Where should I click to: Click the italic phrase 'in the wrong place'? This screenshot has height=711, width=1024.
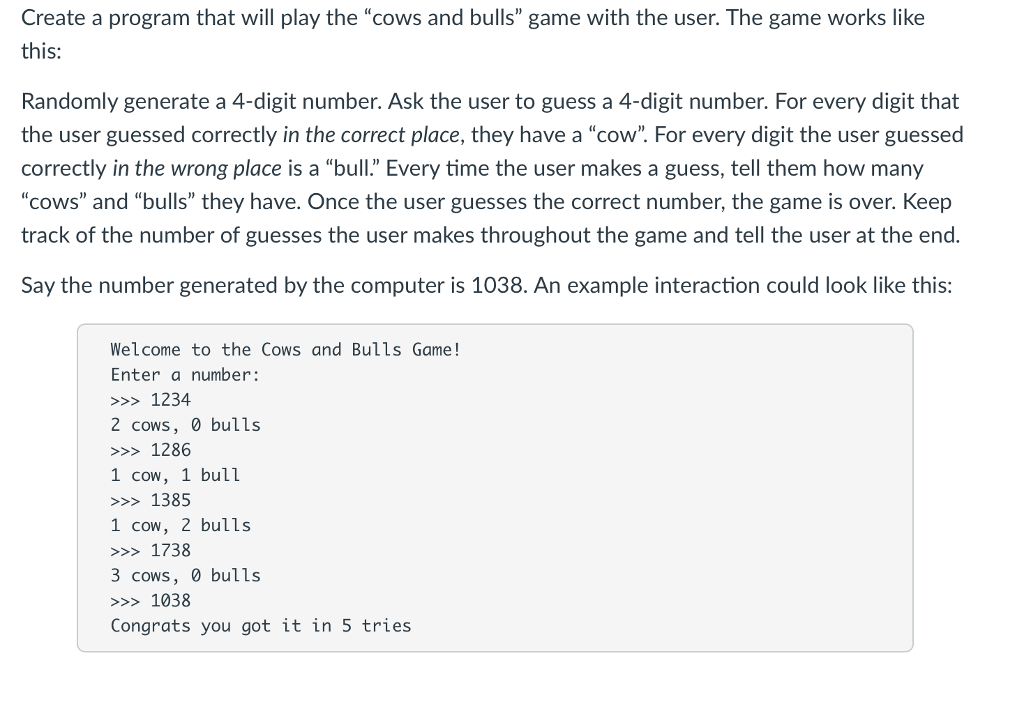[x=197, y=168]
